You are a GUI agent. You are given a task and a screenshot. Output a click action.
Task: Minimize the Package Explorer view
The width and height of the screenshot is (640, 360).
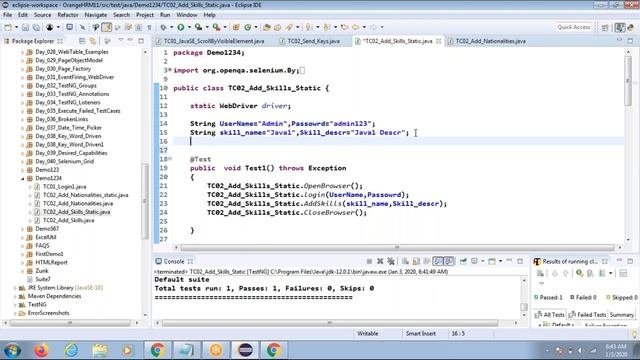coord(130,40)
